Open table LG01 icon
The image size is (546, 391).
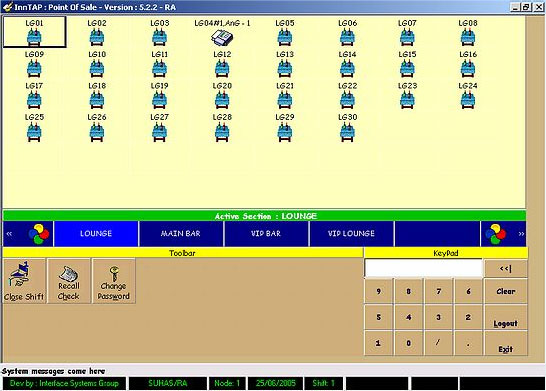point(34,37)
